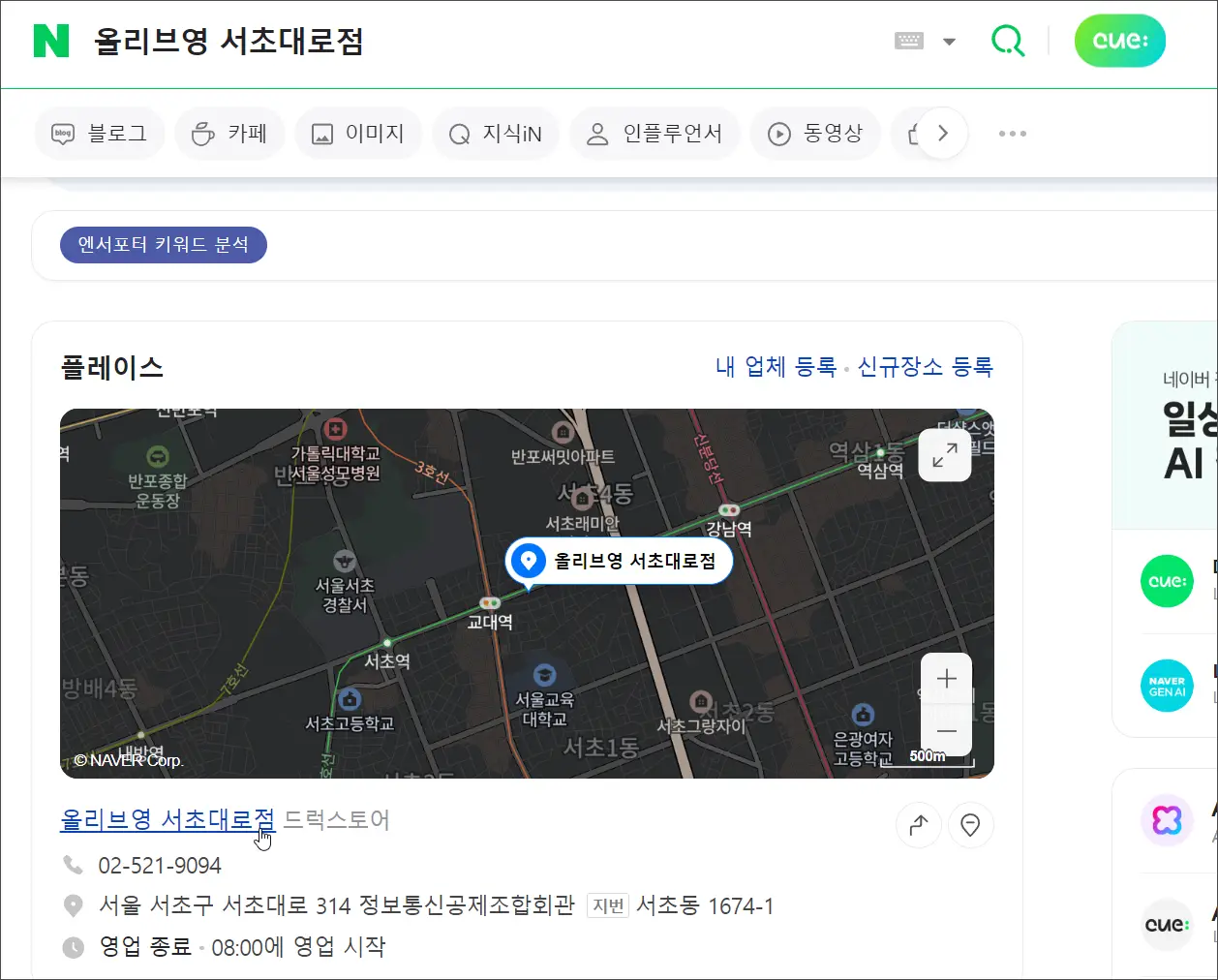Switch to the 이미지 tab
The height and width of the screenshot is (980, 1218).
pos(358,134)
